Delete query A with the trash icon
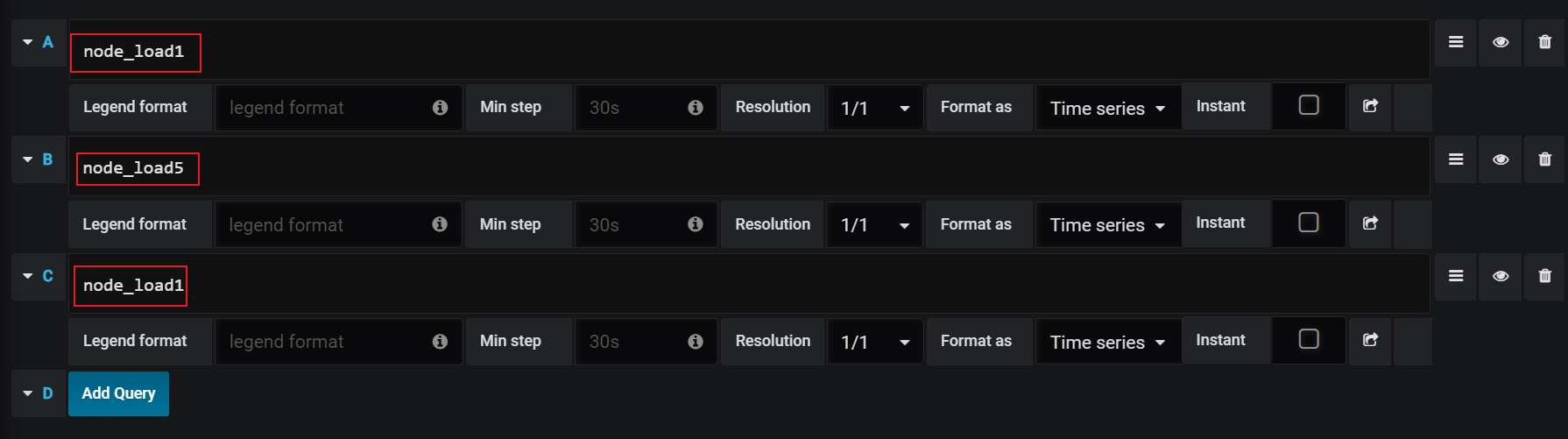 1545,42
